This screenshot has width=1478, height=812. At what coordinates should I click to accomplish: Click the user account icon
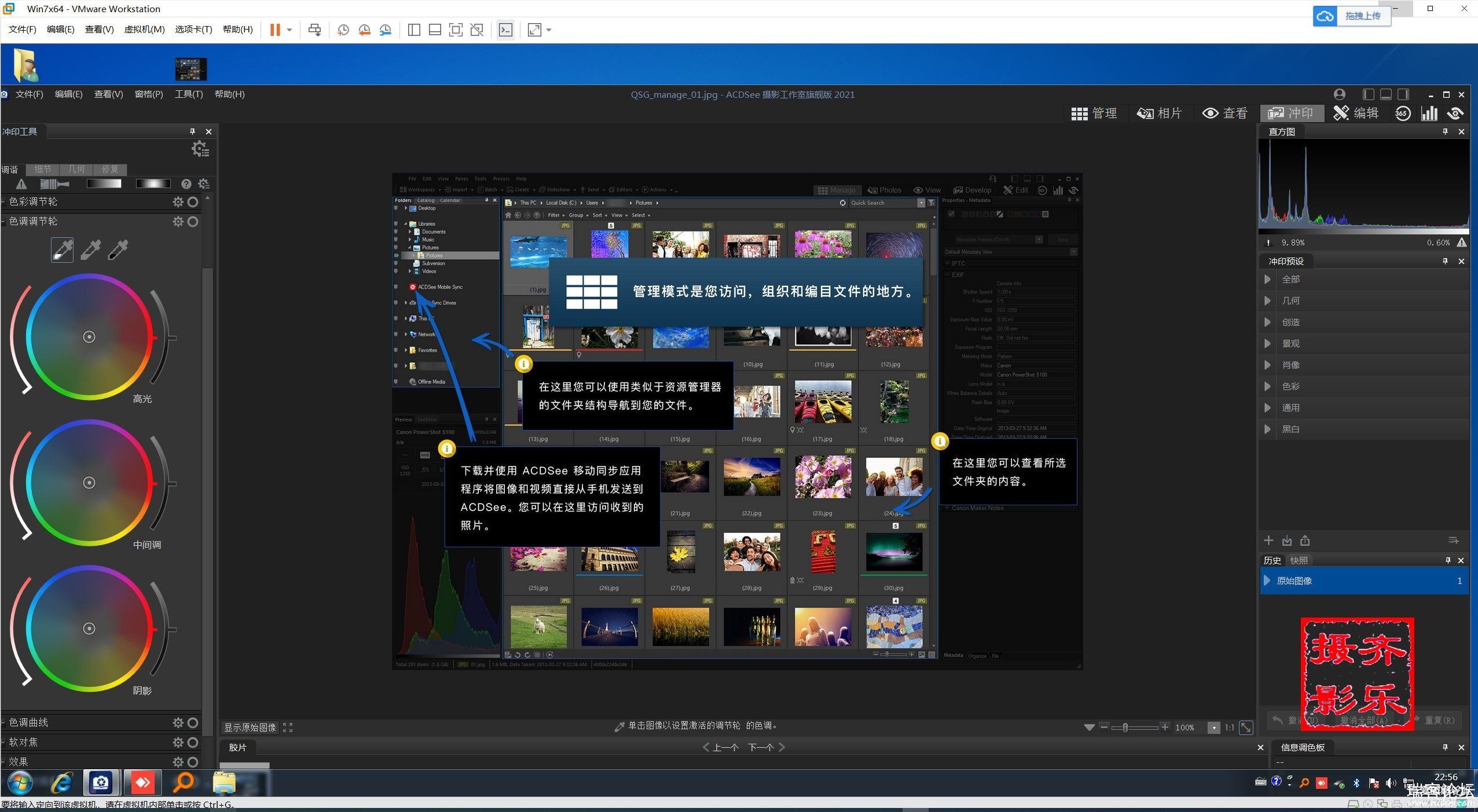[x=1339, y=94]
